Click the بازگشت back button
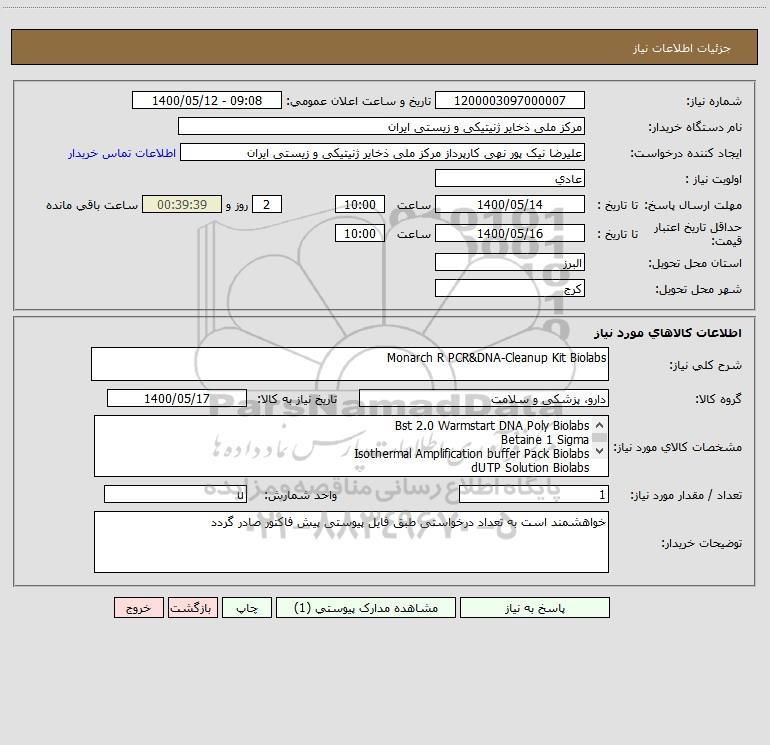This screenshot has width=770, height=745. [192, 607]
